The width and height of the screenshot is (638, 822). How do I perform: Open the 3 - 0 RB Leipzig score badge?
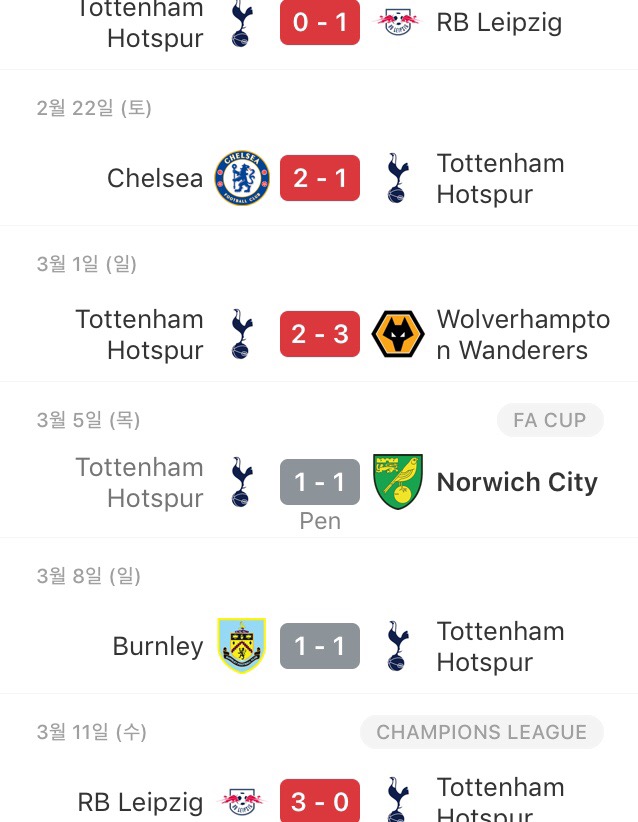click(x=320, y=802)
